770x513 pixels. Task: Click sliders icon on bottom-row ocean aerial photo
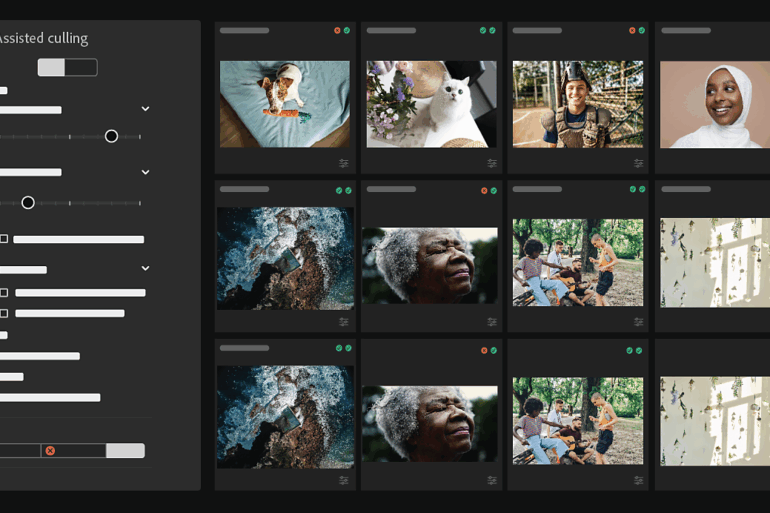pyautogui.click(x=343, y=480)
